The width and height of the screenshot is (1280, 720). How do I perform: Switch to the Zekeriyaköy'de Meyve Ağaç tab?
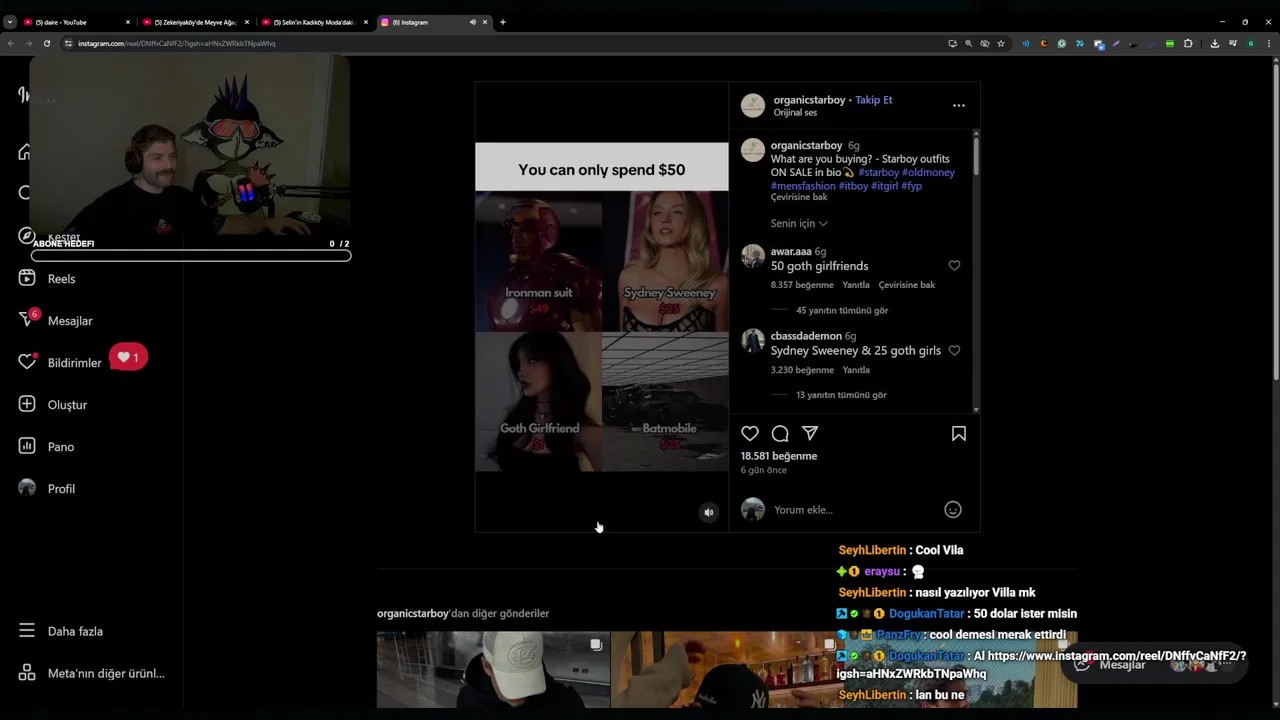[x=195, y=22]
